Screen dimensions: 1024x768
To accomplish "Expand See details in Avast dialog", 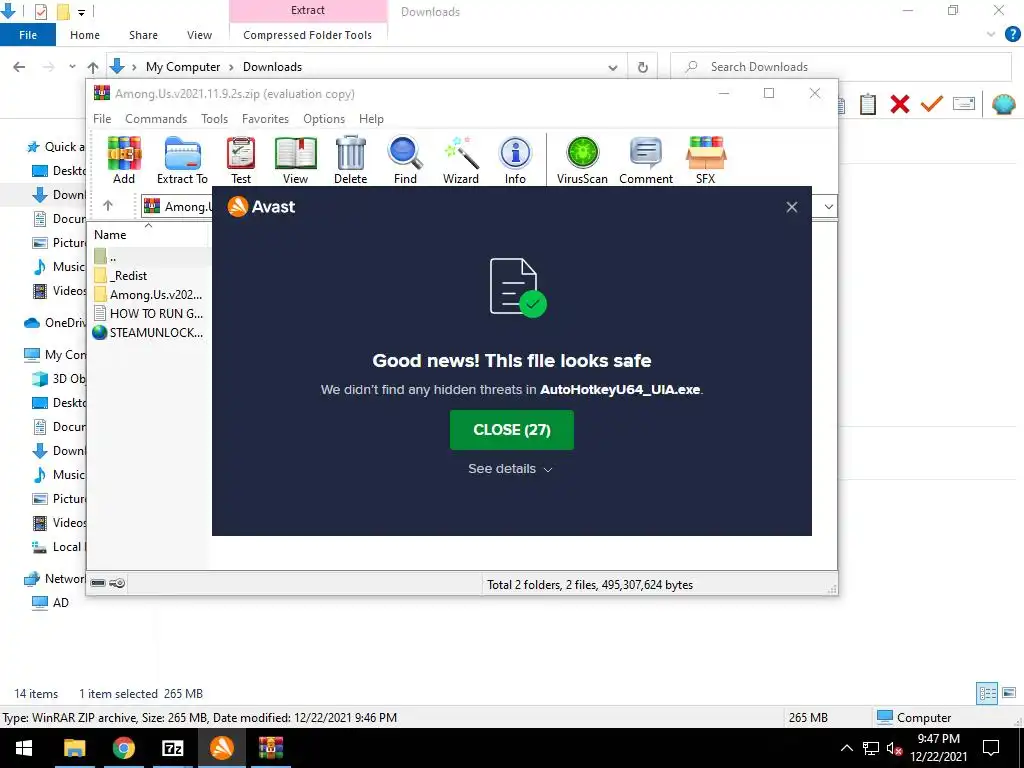I will click(x=511, y=468).
